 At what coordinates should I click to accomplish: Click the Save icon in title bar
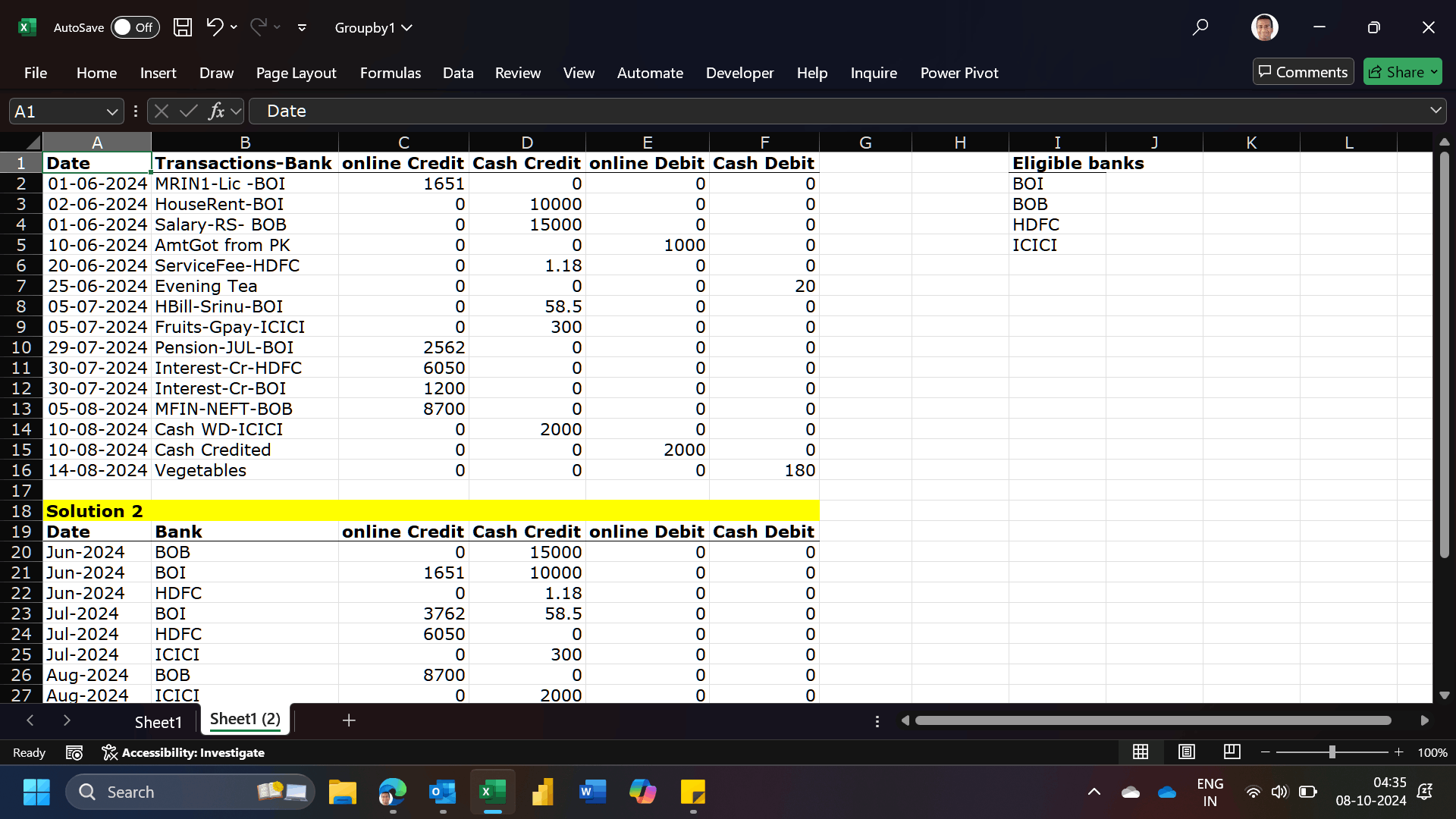click(x=183, y=27)
